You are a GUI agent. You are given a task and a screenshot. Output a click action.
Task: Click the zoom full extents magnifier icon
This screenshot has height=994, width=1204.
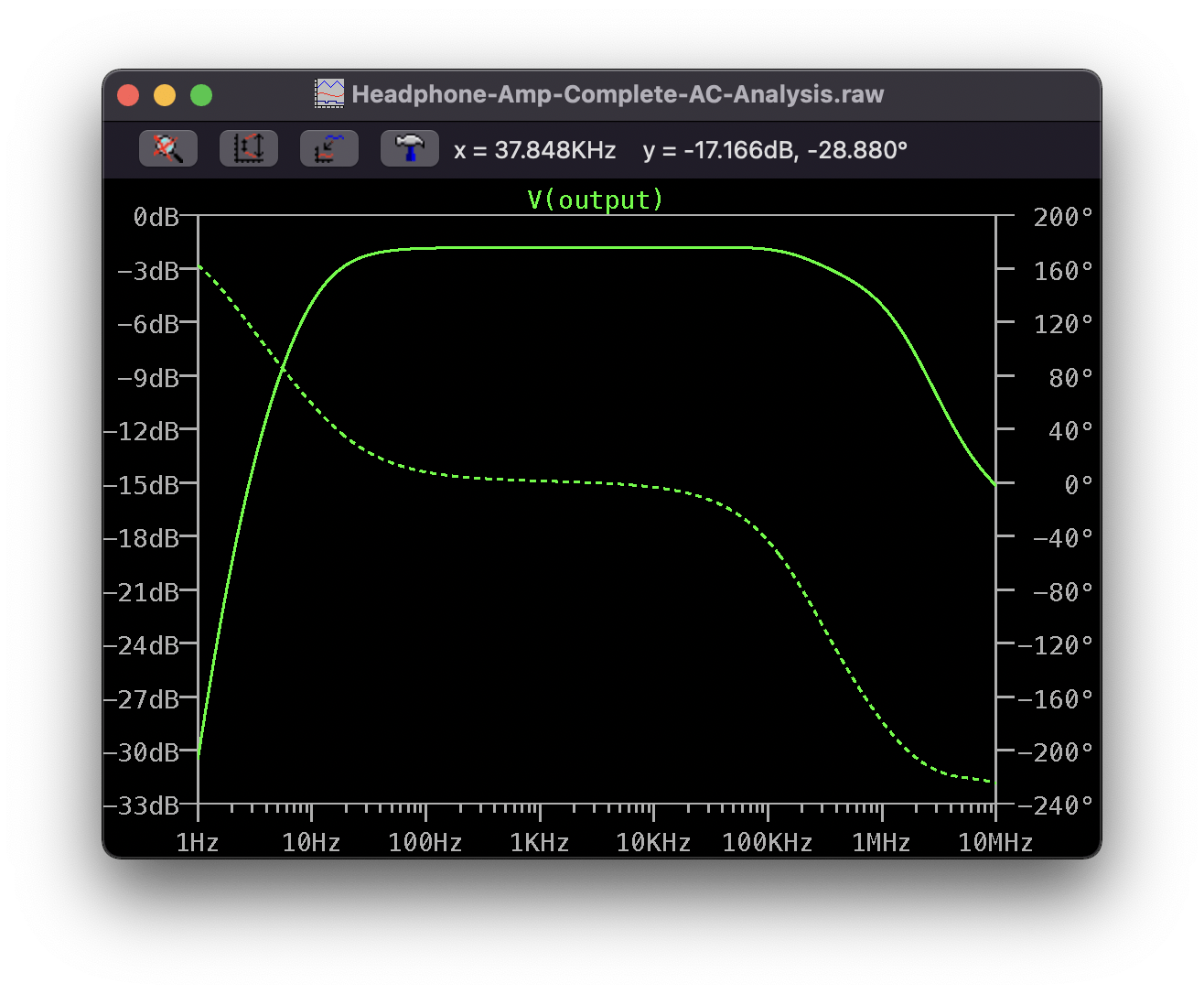(x=167, y=148)
